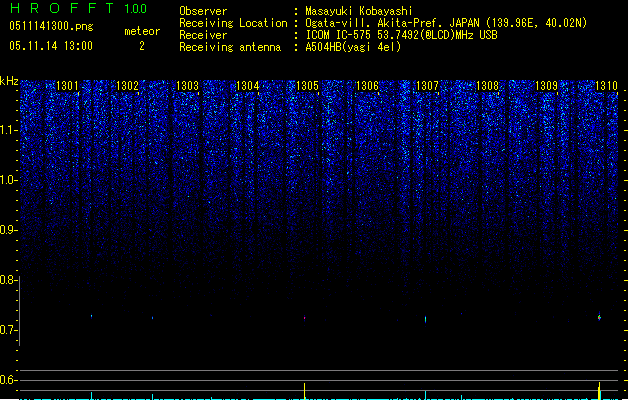Click the observer name Masayuki Kobayashi
629x400 pixels.
pyautogui.click(x=359, y=11)
